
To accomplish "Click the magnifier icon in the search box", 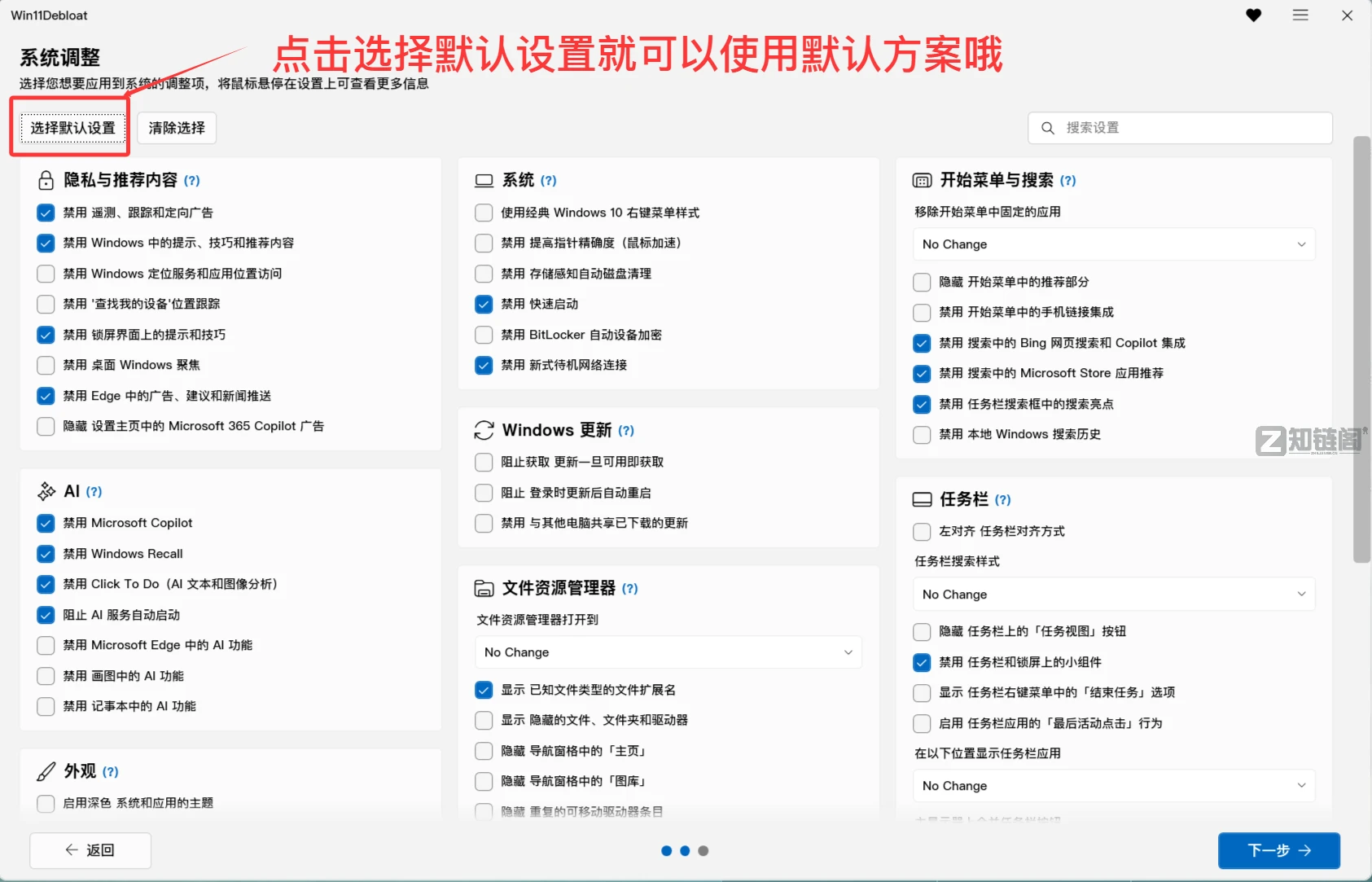I will (1049, 128).
